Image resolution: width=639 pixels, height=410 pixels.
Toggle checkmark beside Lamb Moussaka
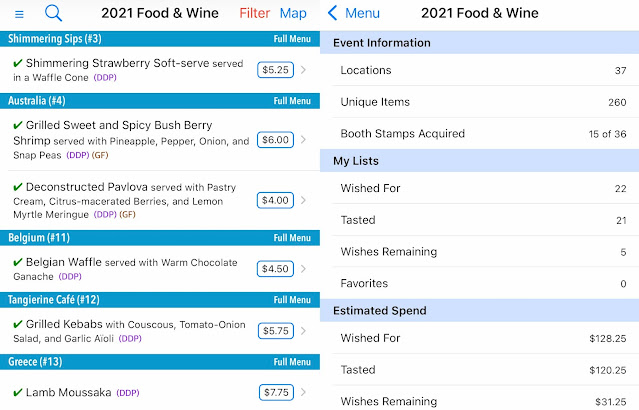click(17, 393)
